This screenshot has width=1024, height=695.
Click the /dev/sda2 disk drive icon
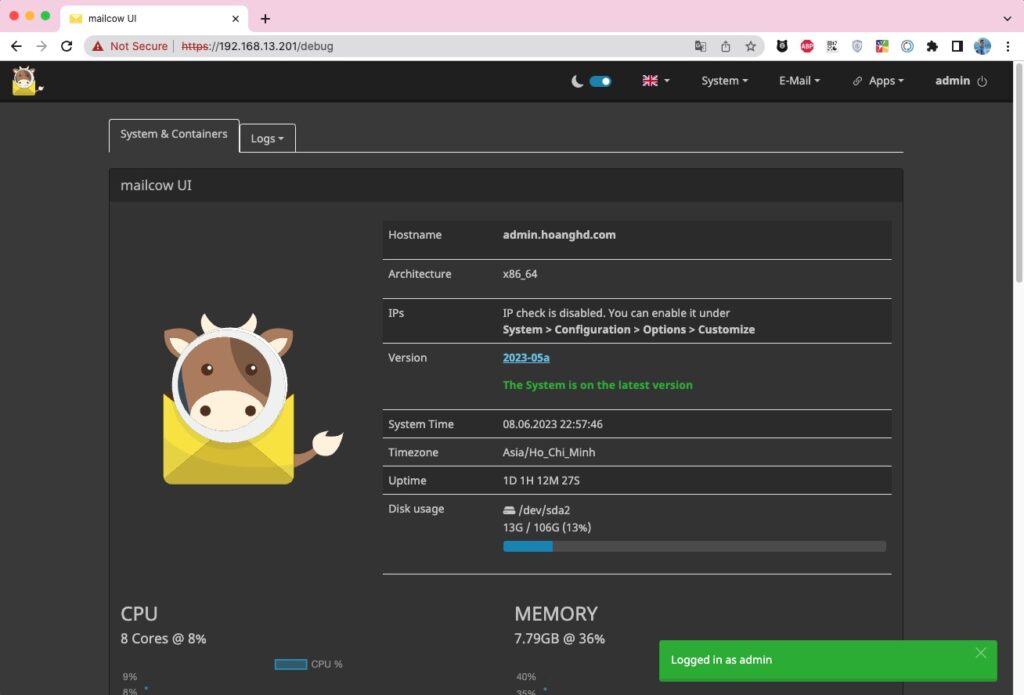509,510
